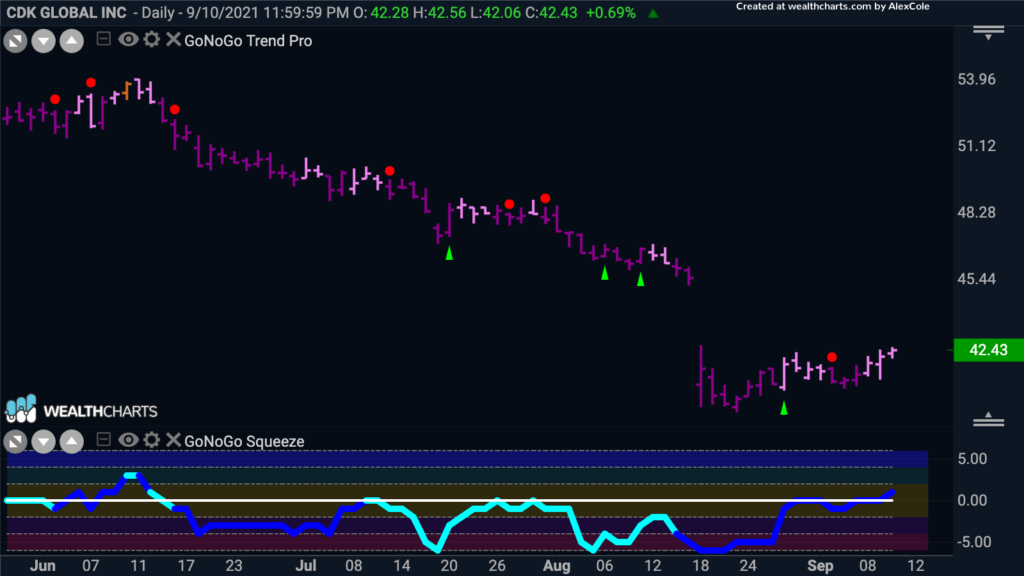Click the squeeze axis value -5.00
The image size is (1024, 576).
[972, 542]
